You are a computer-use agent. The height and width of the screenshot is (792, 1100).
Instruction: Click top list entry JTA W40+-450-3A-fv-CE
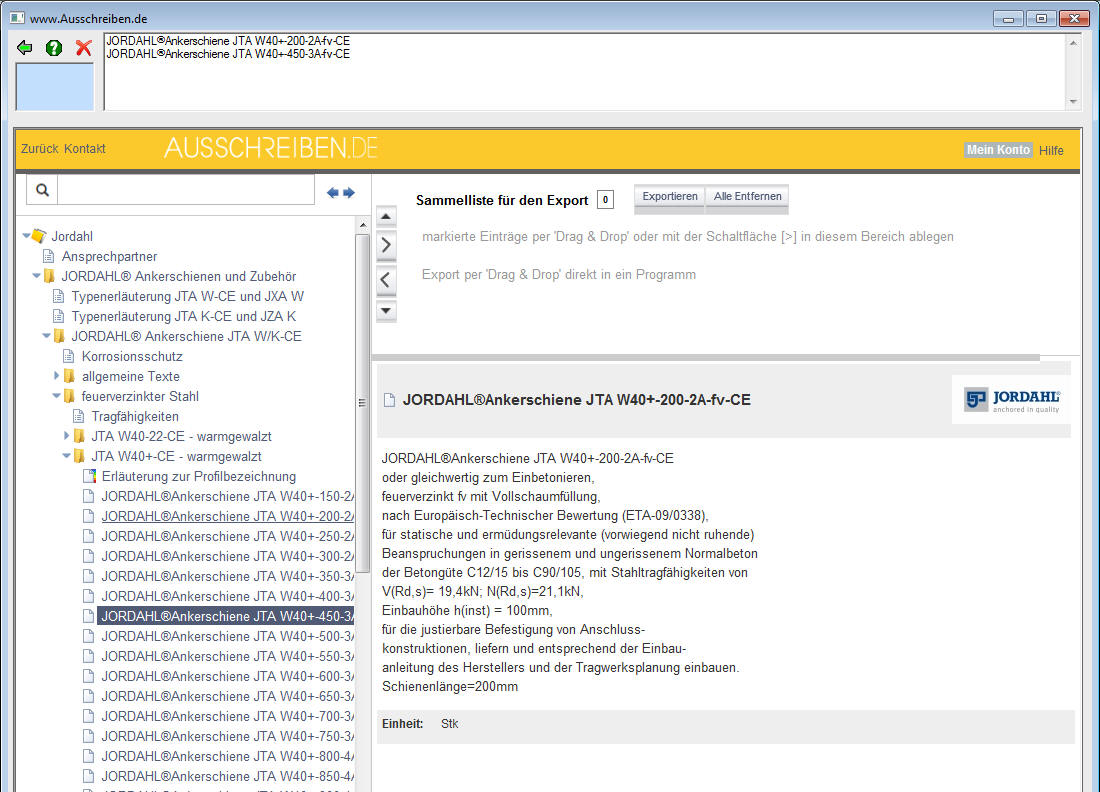[x=228, y=54]
